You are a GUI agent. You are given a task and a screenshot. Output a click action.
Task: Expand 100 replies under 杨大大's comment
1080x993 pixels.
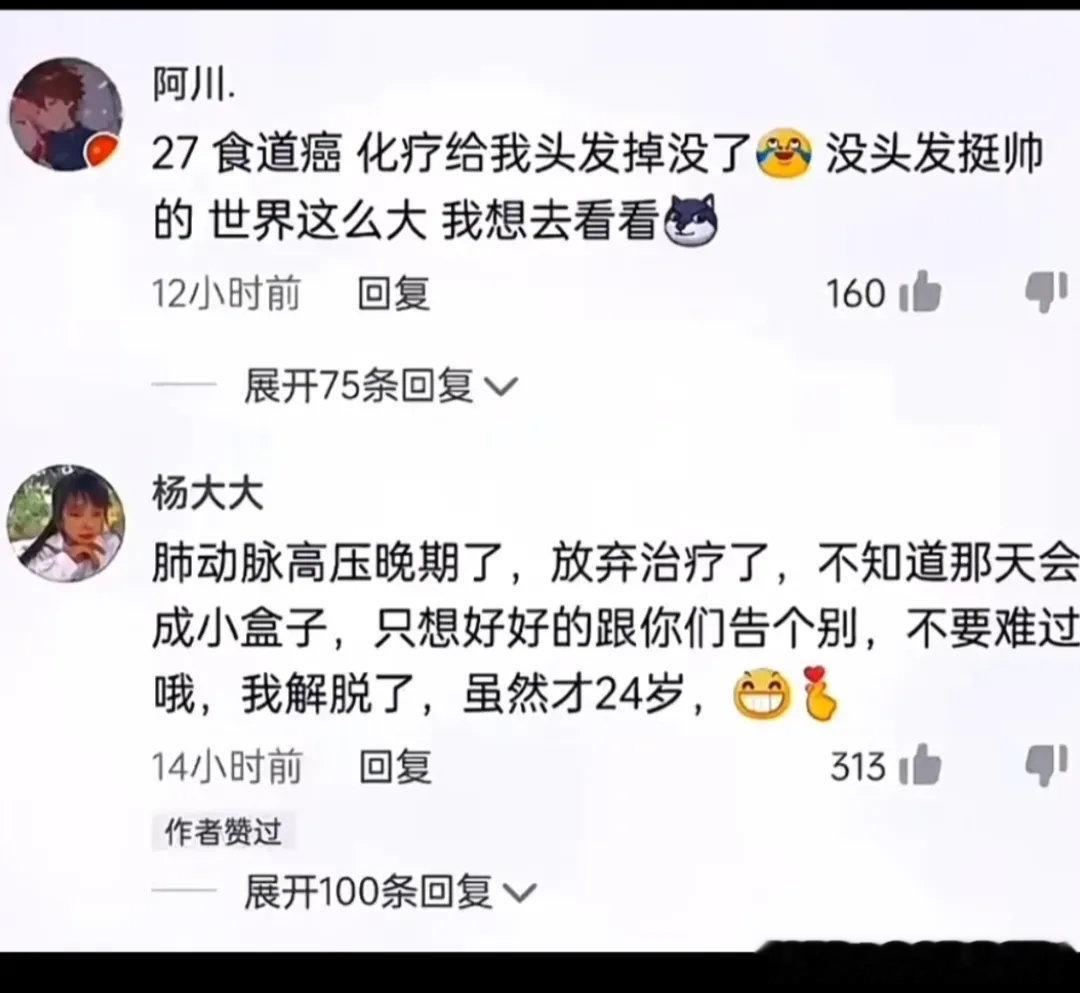(x=389, y=892)
